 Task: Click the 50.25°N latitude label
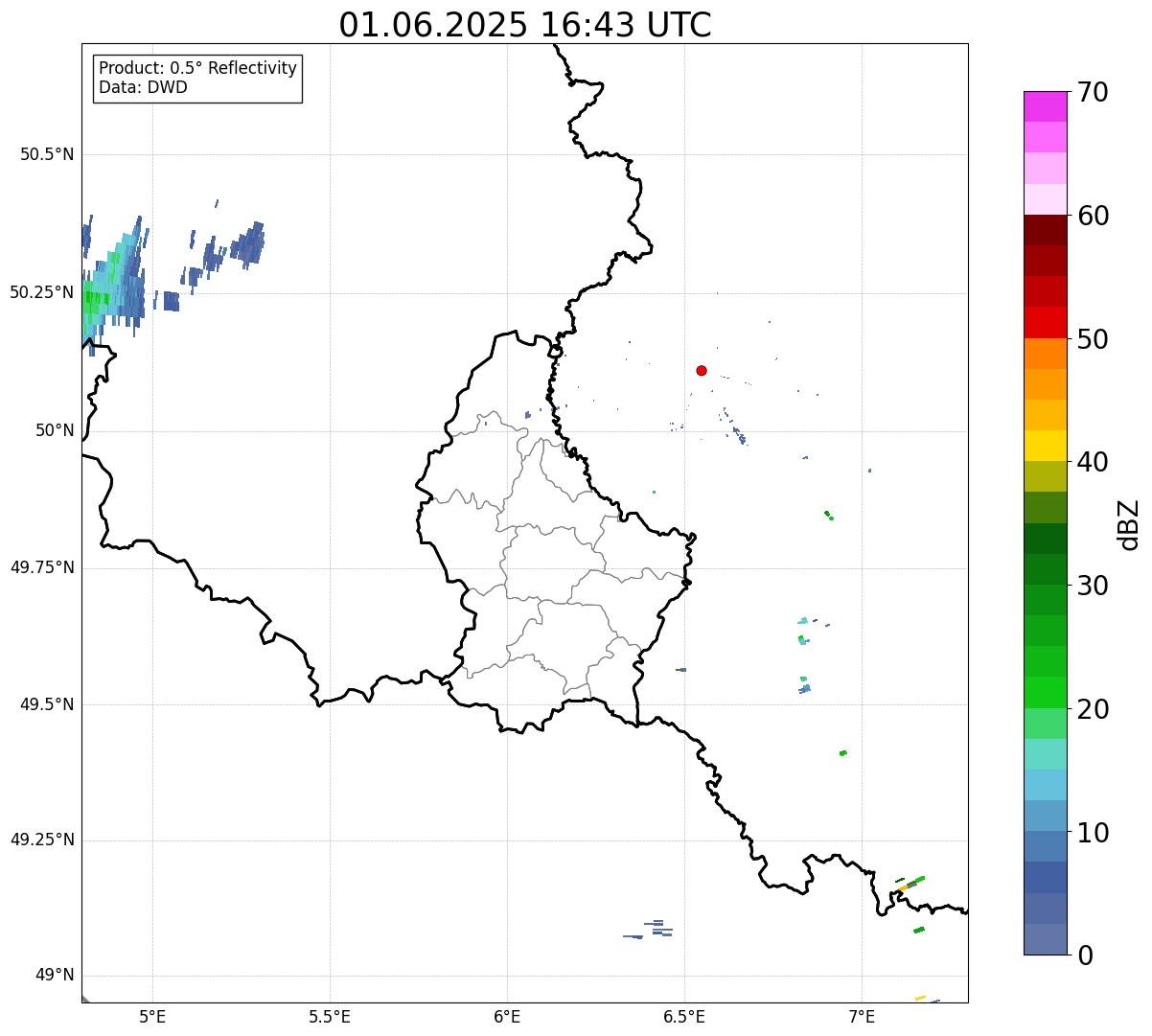point(42,292)
